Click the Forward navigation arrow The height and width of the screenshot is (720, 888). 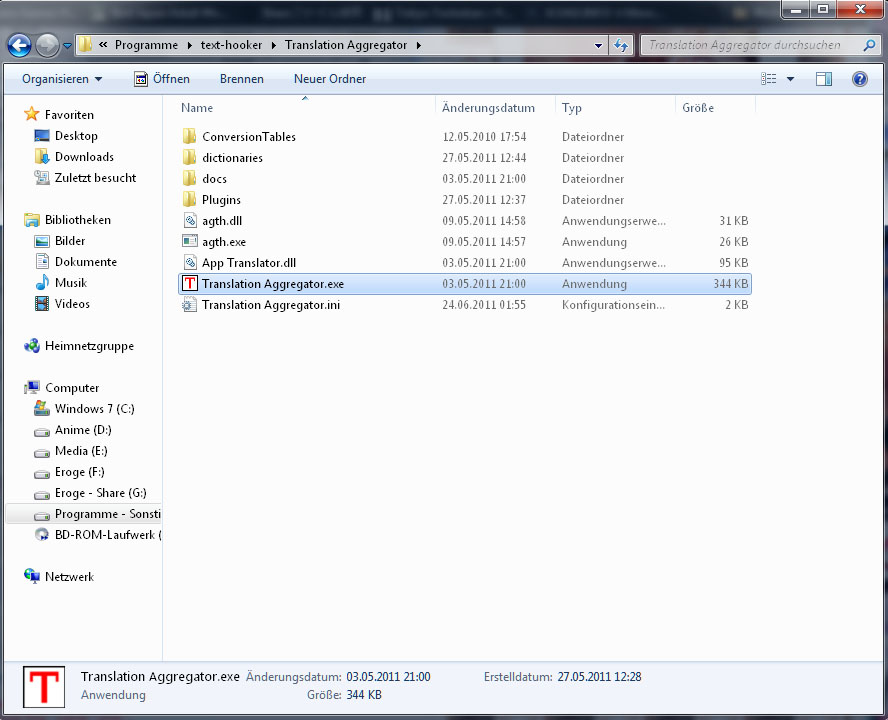[48, 45]
